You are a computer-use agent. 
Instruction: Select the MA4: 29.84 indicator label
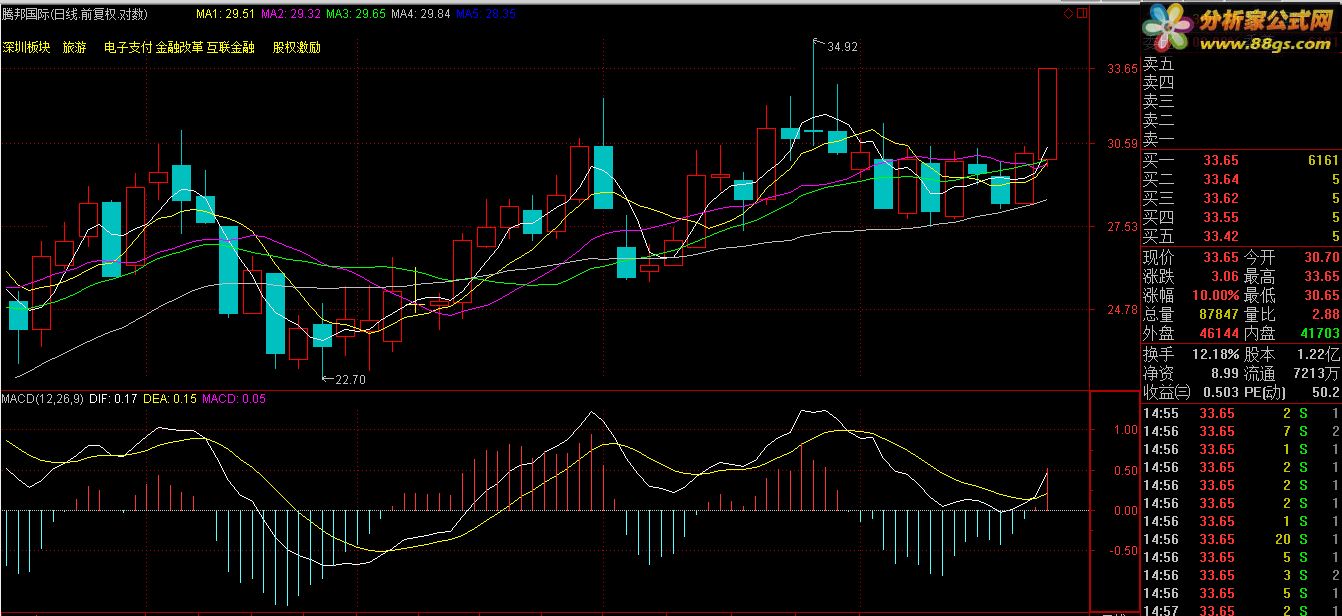point(421,14)
